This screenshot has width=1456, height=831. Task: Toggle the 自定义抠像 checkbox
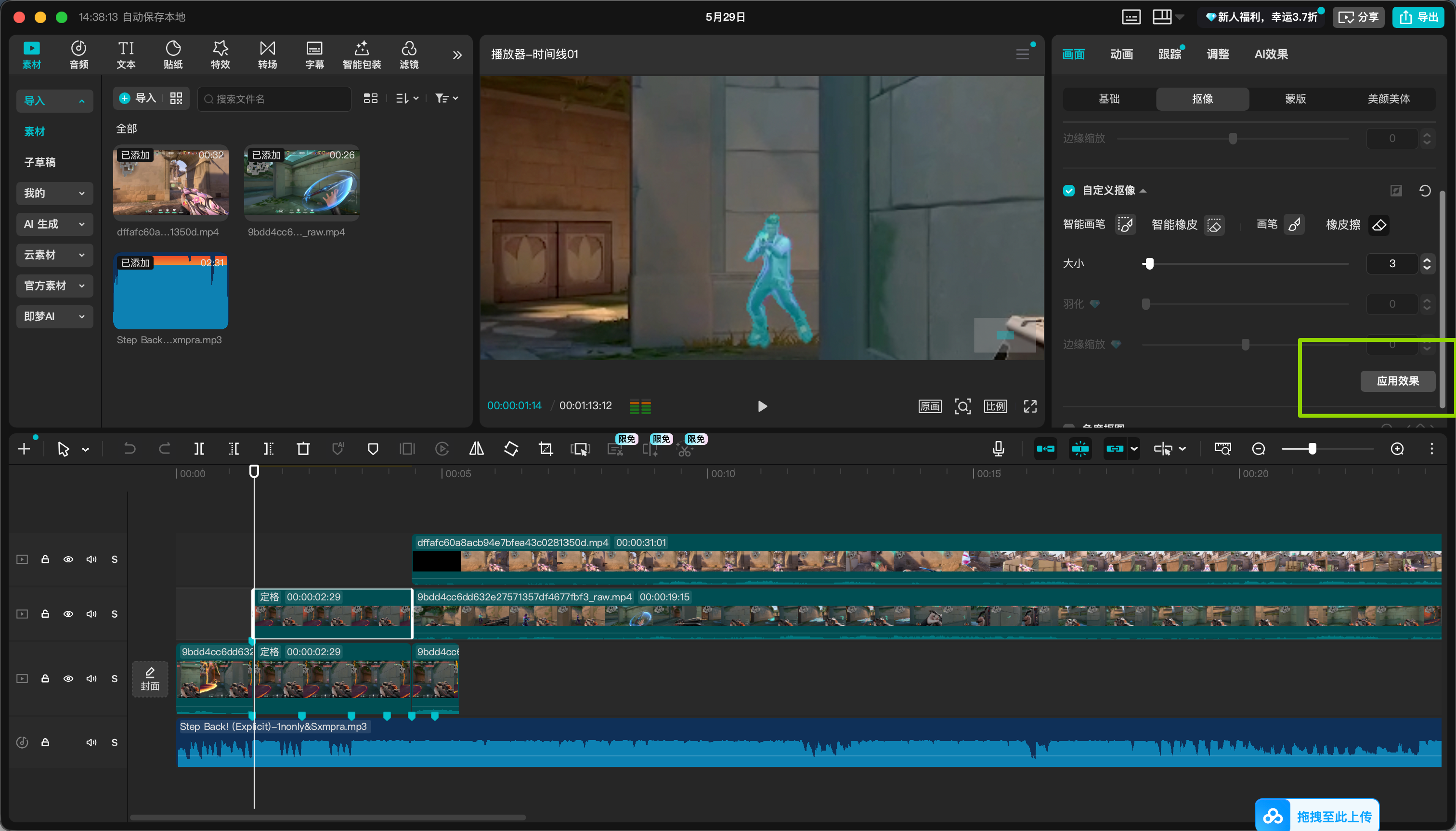coord(1069,191)
